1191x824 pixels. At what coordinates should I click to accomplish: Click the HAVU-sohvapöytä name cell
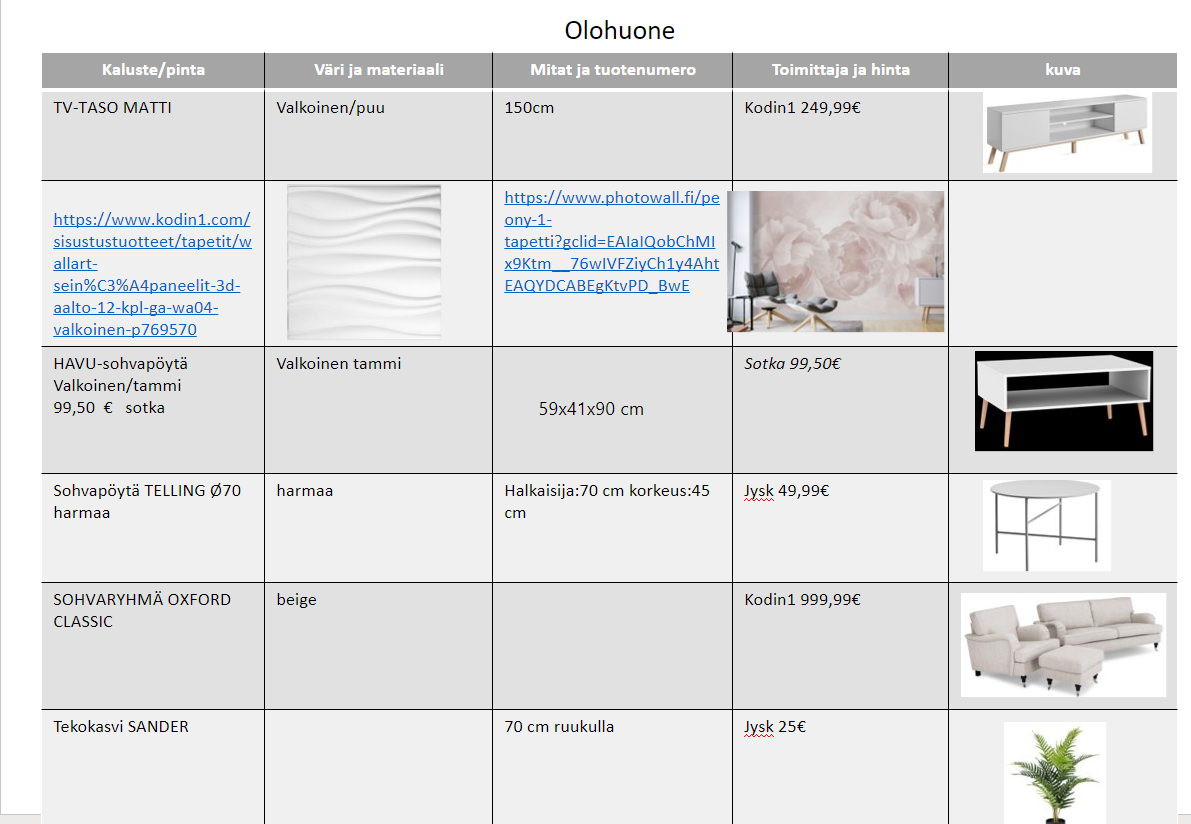point(153,410)
